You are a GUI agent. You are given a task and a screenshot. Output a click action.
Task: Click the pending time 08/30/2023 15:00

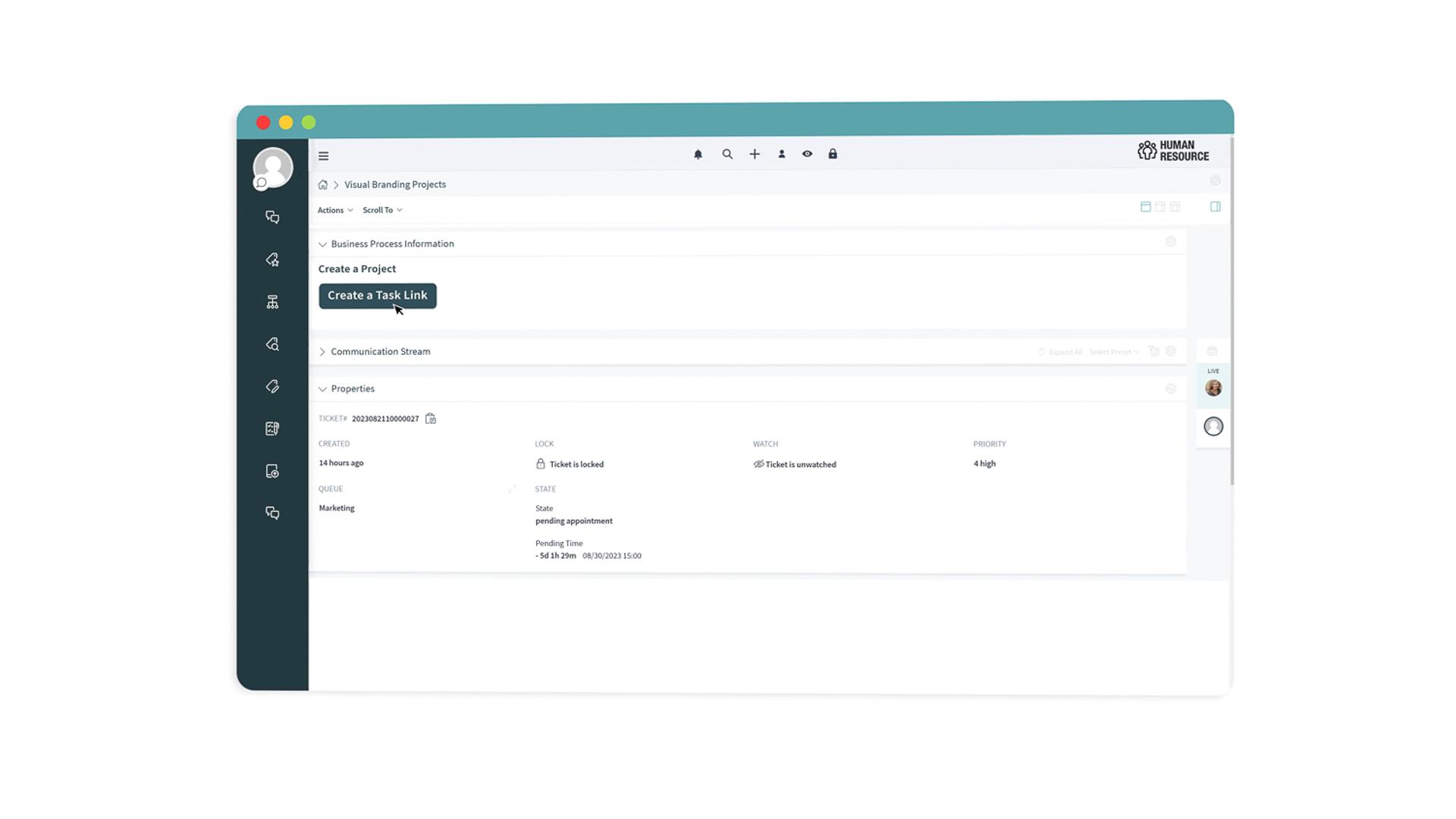click(612, 556)
